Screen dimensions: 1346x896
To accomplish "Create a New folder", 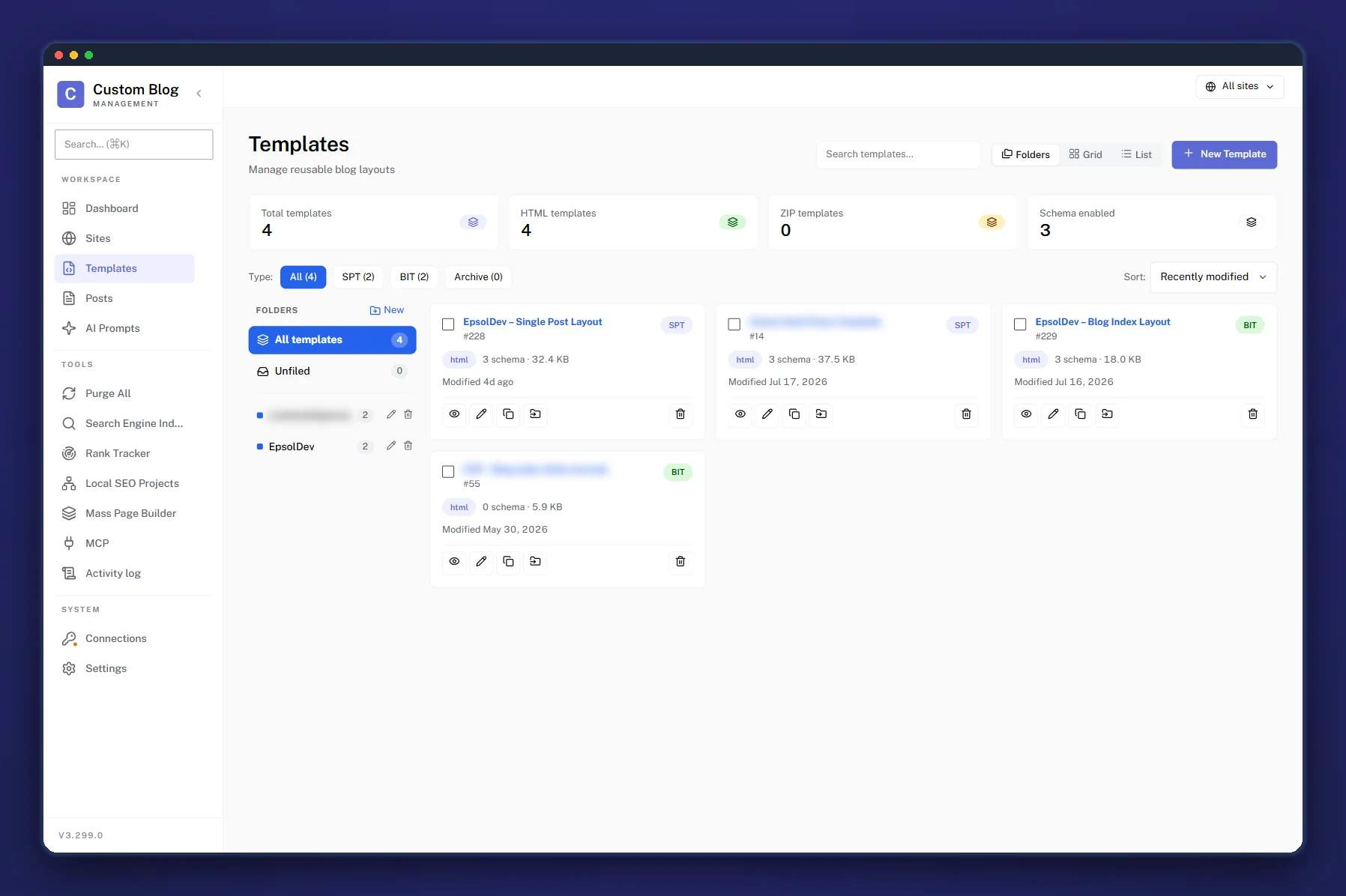I will 387,310.
